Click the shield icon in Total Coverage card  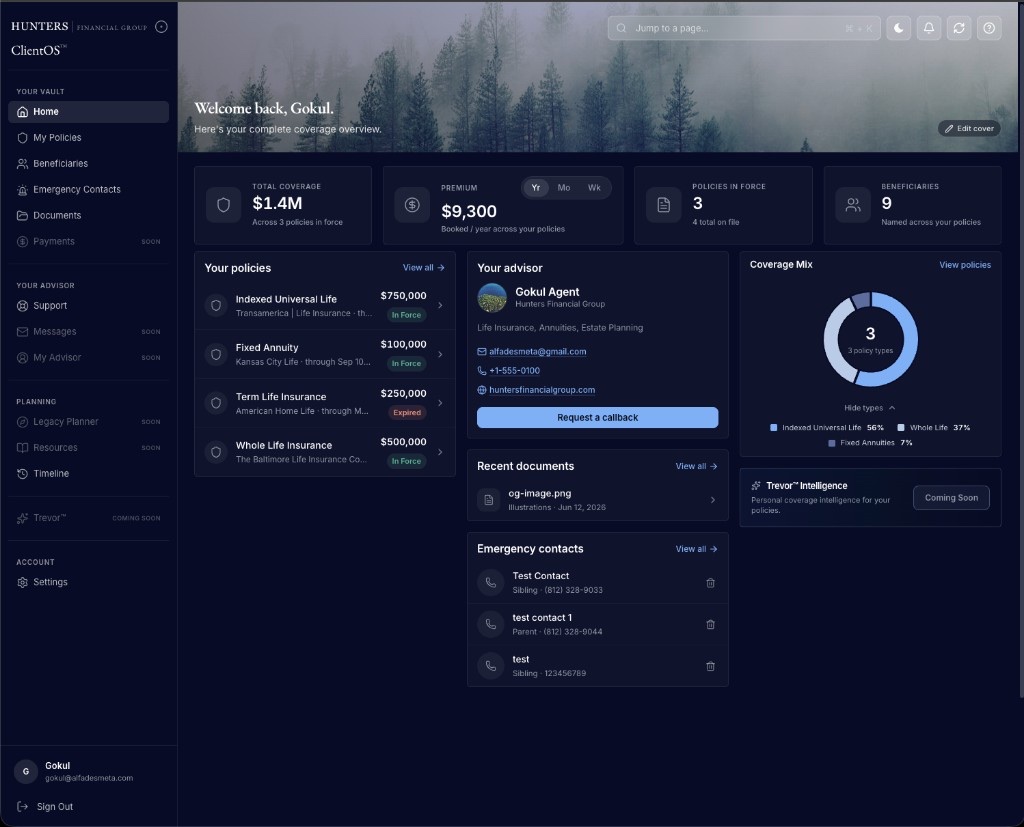coord(223,205)
